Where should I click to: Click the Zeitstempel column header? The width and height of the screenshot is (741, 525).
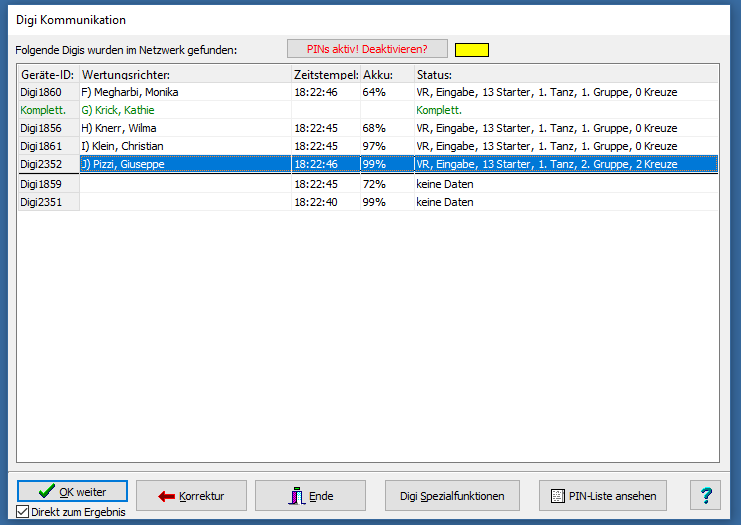coord(325,75)
